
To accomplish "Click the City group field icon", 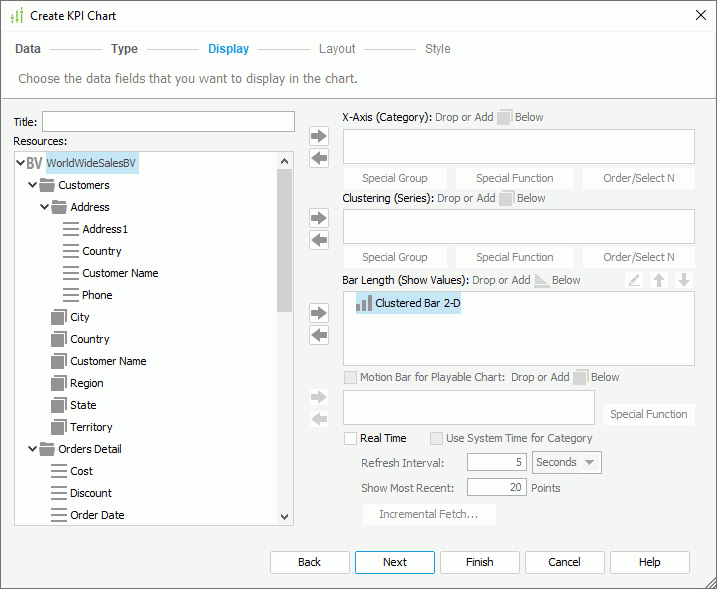I will pyautogui.click(x=59, y=317).
